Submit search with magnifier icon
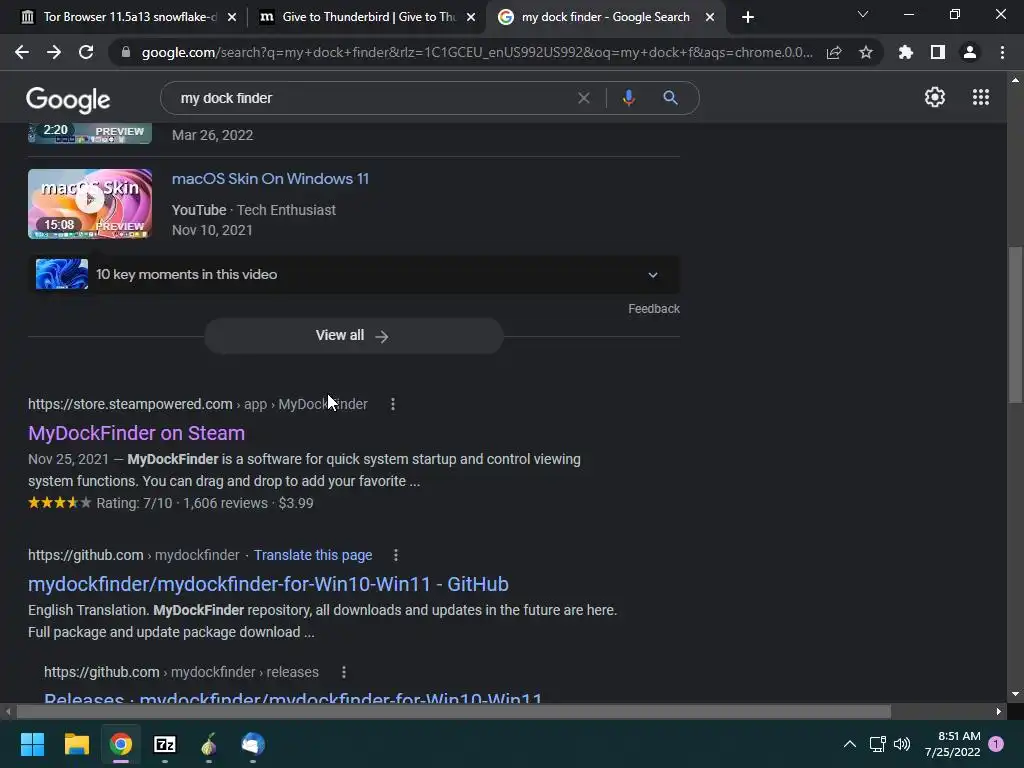 coord(670,98)
